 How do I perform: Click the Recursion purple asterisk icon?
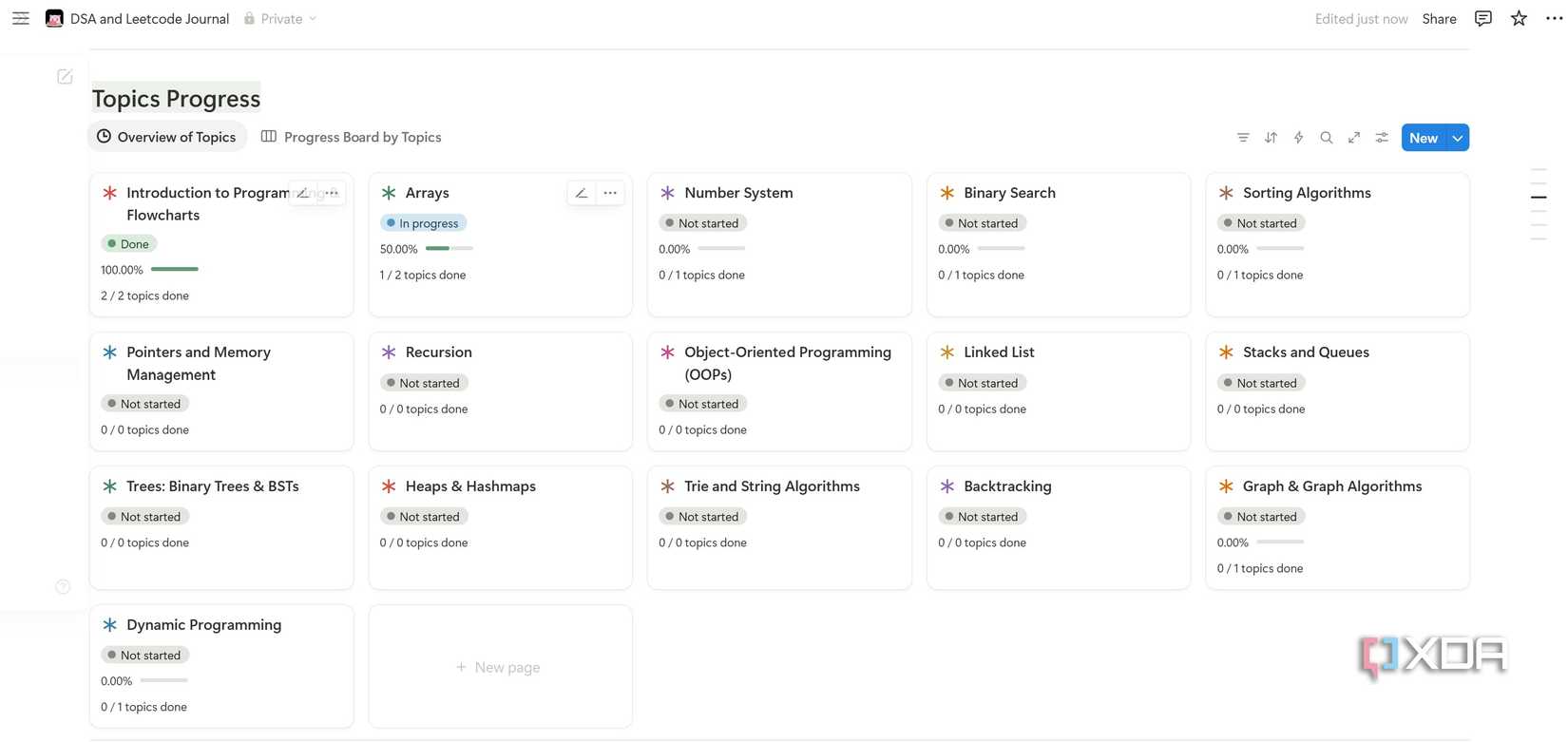point(389,352)
